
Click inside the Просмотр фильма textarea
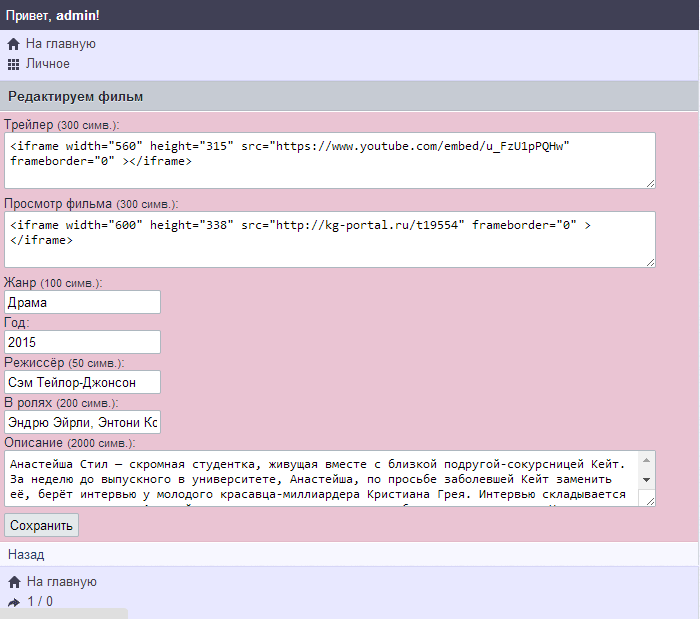click(329, 239)
